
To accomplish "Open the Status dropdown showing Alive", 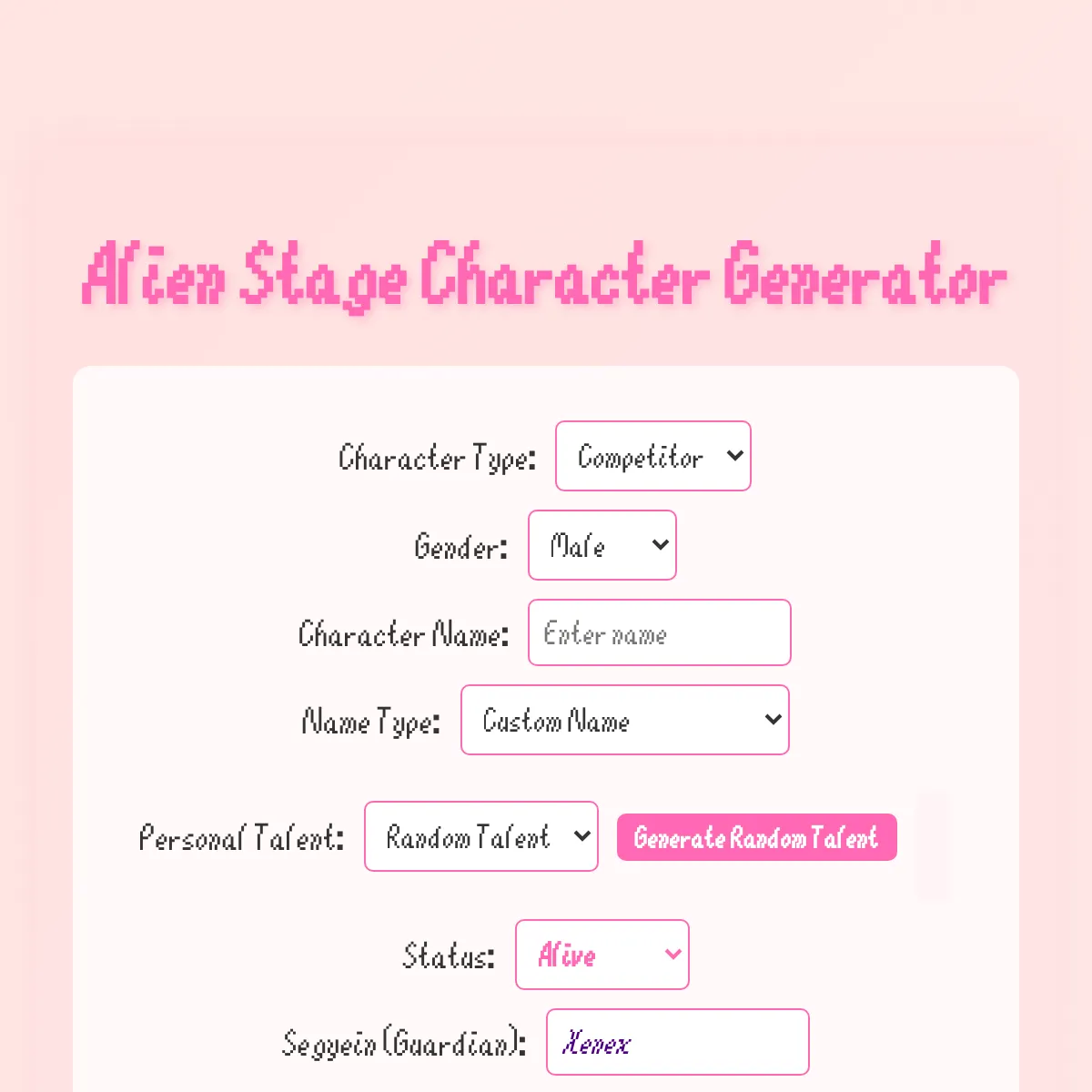I will [x=602, y=955].
